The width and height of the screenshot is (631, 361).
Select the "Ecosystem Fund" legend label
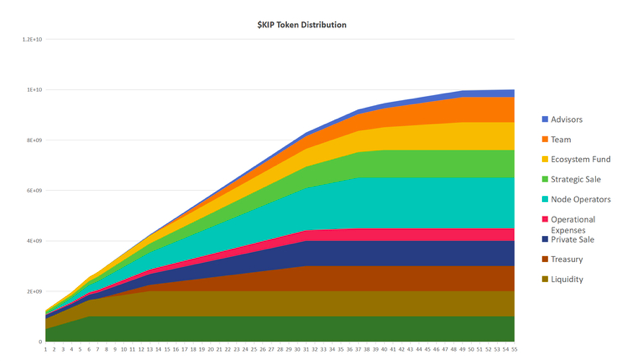(581, 159)
